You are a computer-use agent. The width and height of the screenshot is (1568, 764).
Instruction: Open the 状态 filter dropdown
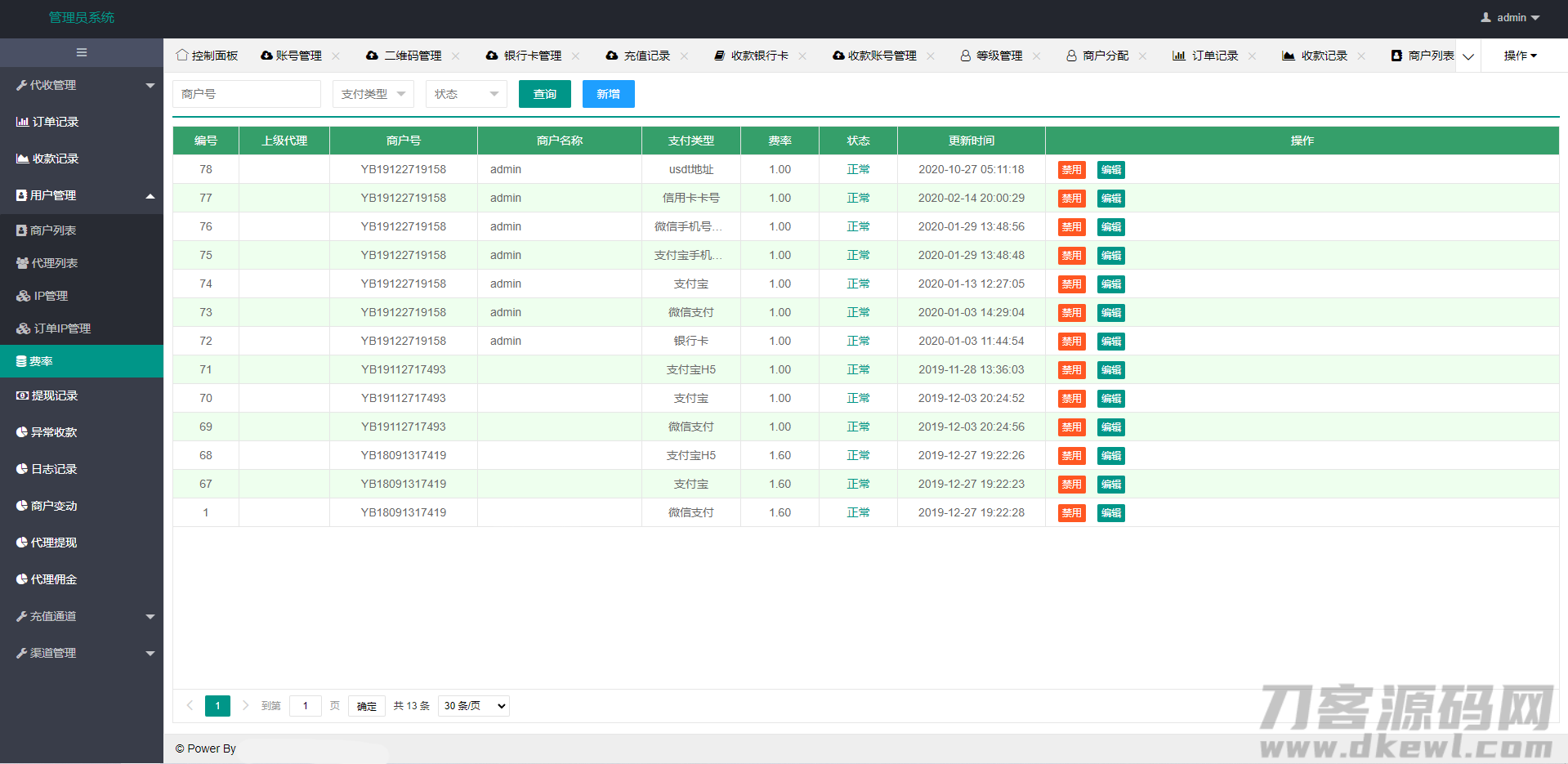click(x=466, y=94)
